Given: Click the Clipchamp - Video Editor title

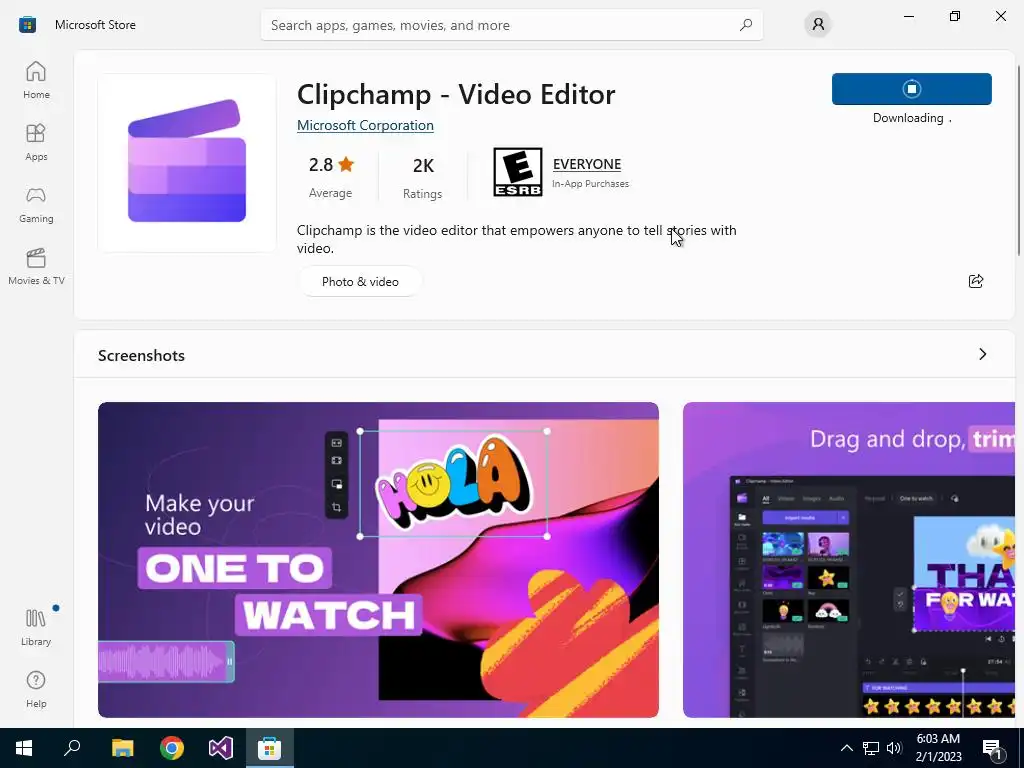Looking at the screenshot, I should point(456,95).
